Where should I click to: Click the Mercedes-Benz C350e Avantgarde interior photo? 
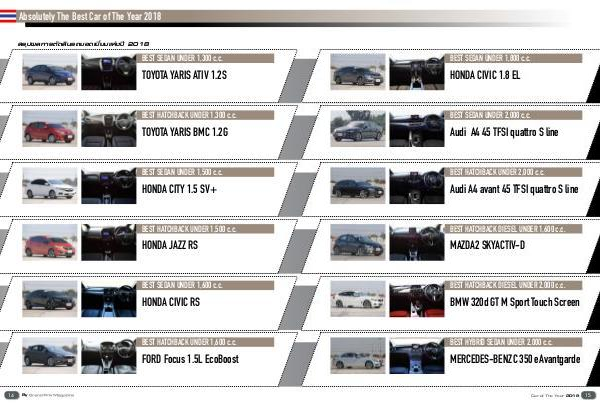pos(416,358)
